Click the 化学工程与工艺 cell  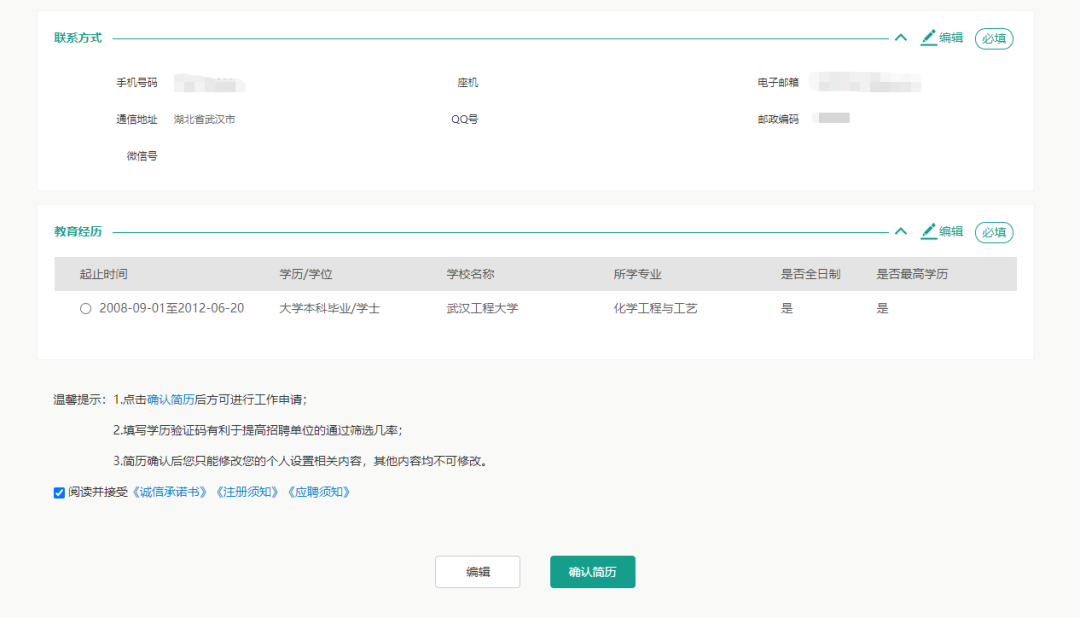coord(655,309)
